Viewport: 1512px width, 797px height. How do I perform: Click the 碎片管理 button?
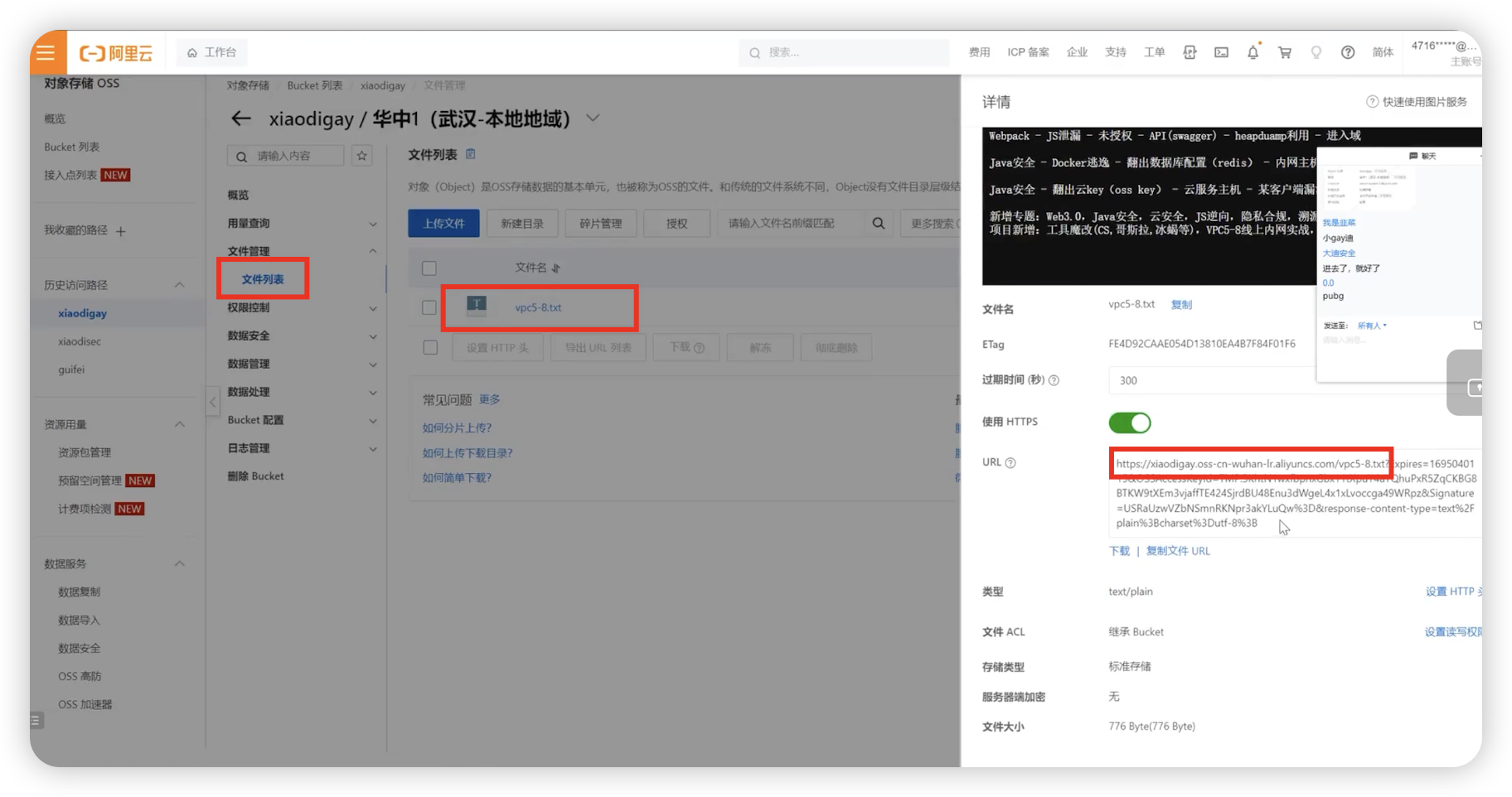(x=601, y=224)
